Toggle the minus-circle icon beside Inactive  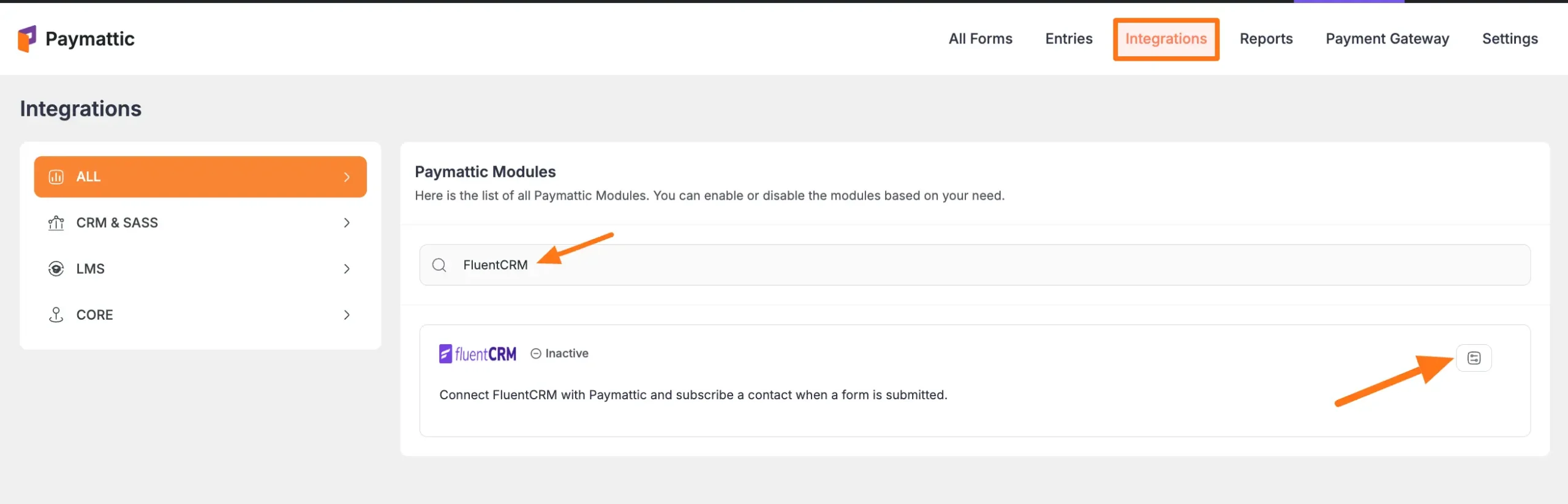point(535,353)
